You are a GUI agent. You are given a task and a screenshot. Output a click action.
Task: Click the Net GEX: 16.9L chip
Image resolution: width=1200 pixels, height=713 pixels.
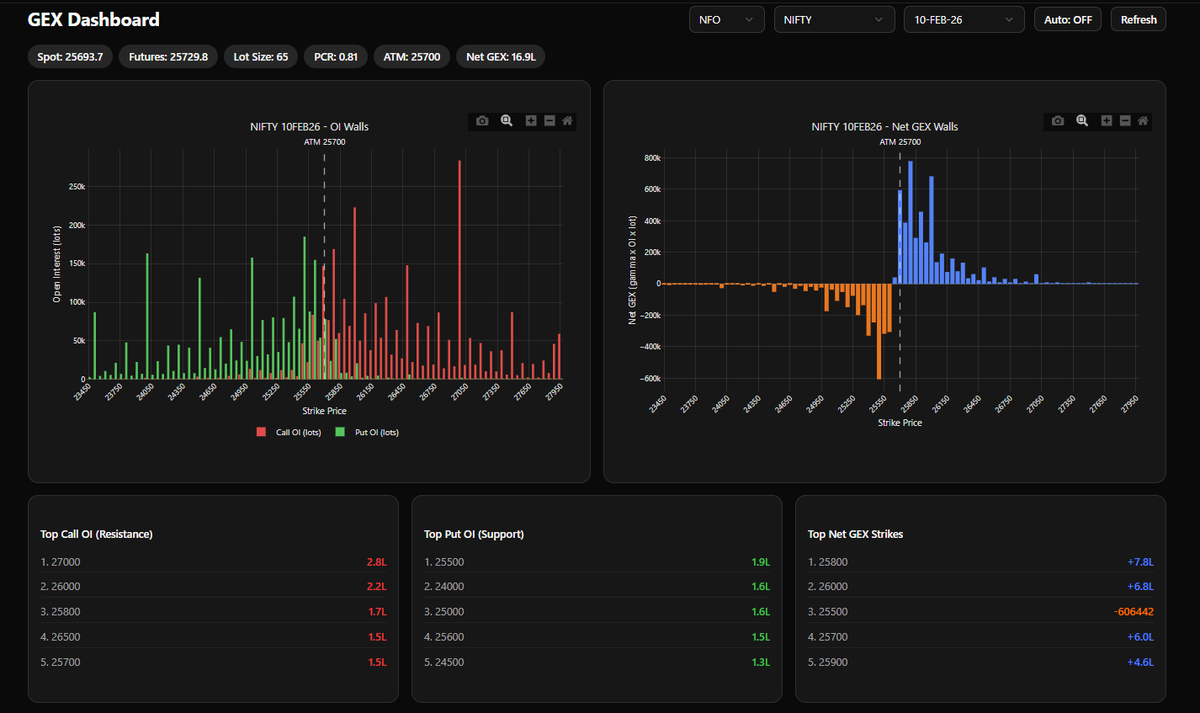501,57
